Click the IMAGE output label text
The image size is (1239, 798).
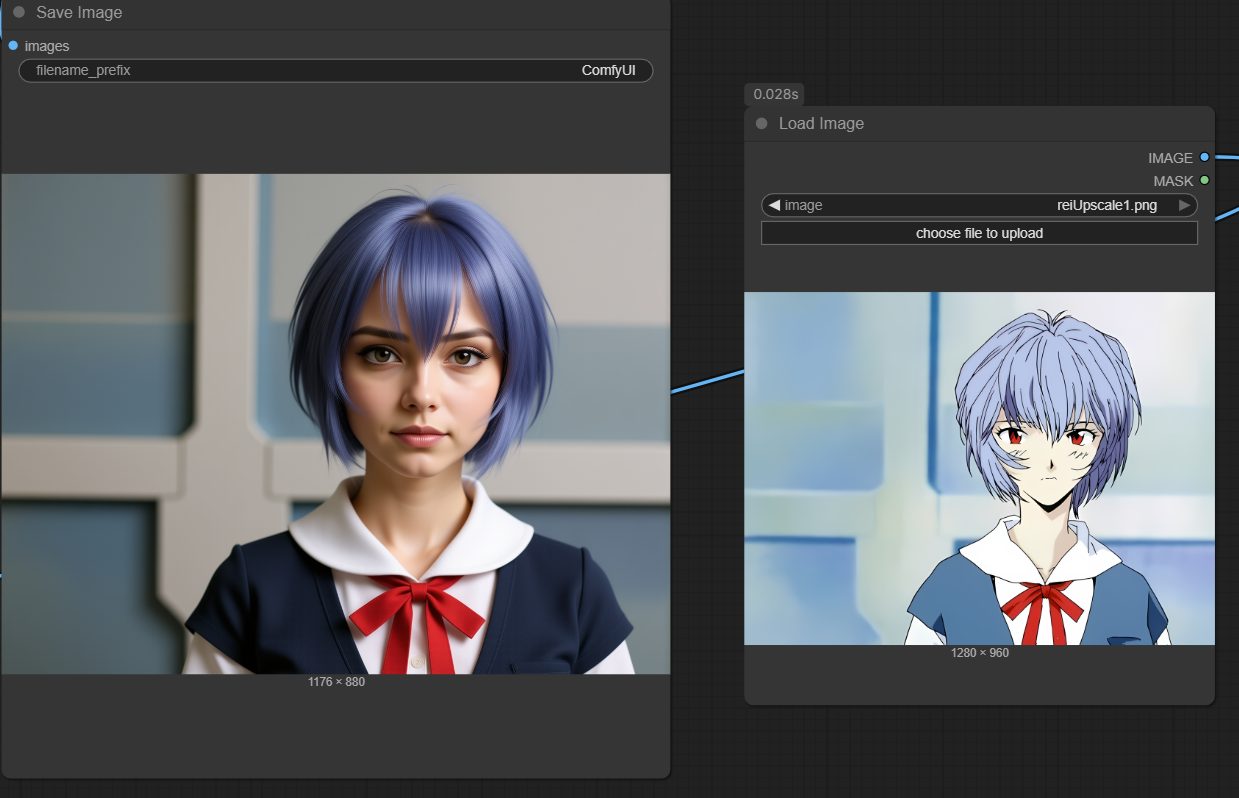1169,158
